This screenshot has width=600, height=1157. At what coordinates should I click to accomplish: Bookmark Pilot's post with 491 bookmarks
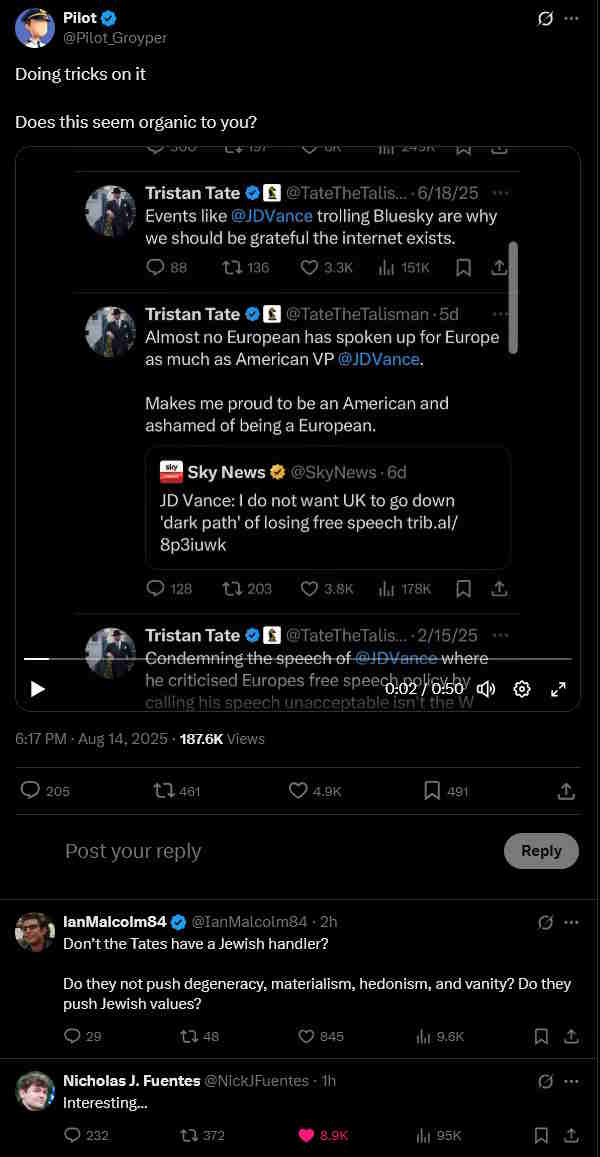[x=432, y=790]
